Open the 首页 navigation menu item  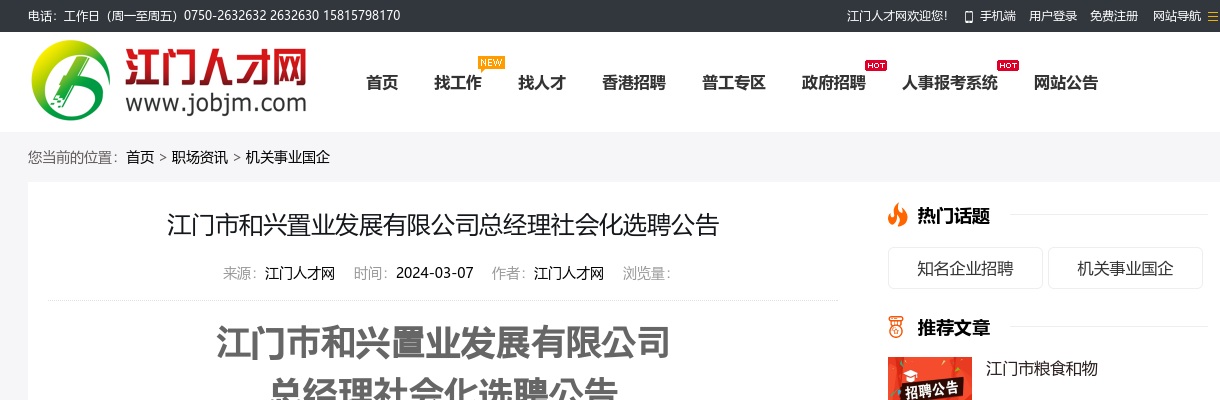tap(382, 83)
